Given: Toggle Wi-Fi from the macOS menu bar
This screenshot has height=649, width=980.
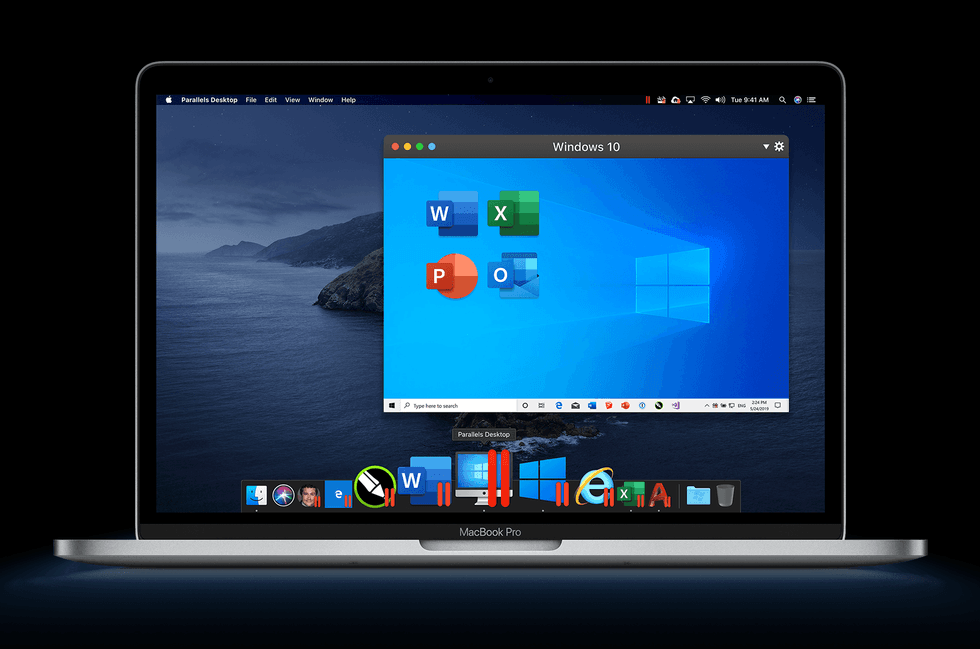Looking at the screenshot, I should (705, 100).
